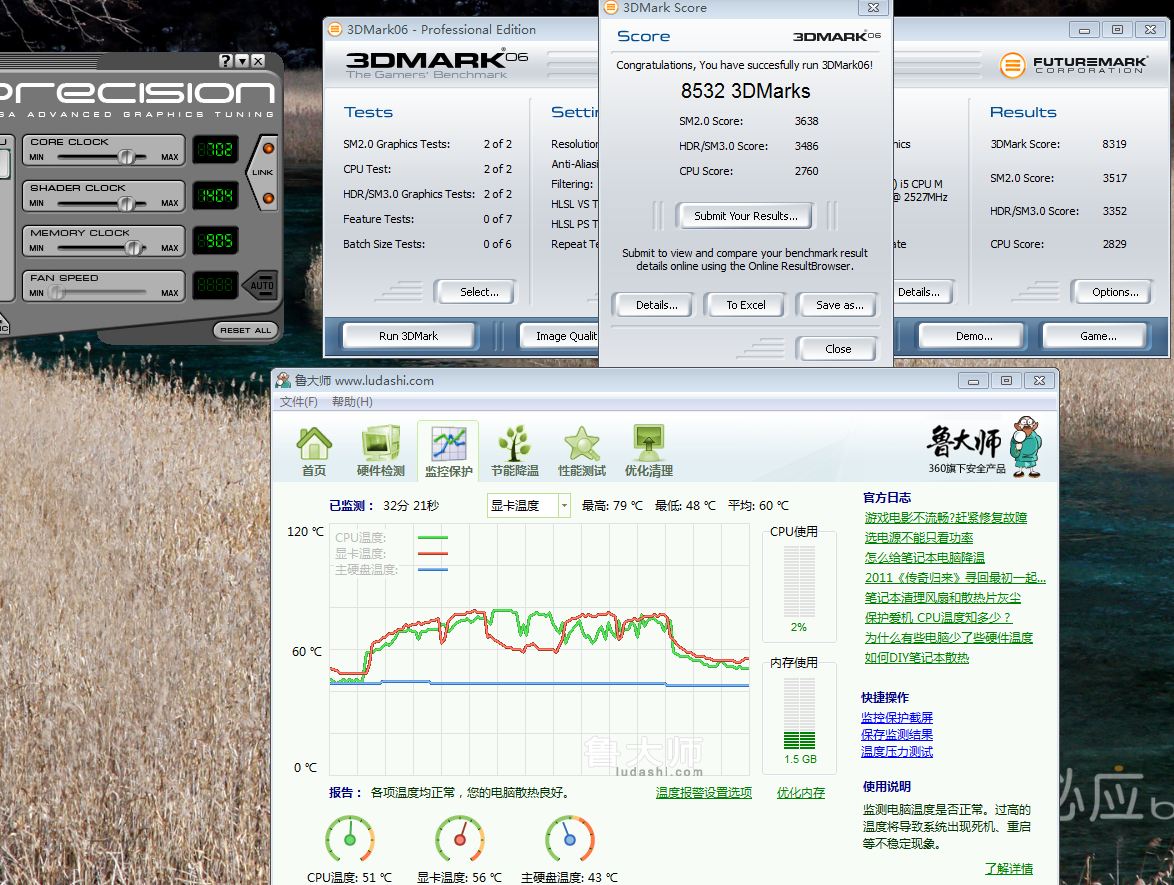Click the Core Clock value readout
1174x885 pixels.
216,149
